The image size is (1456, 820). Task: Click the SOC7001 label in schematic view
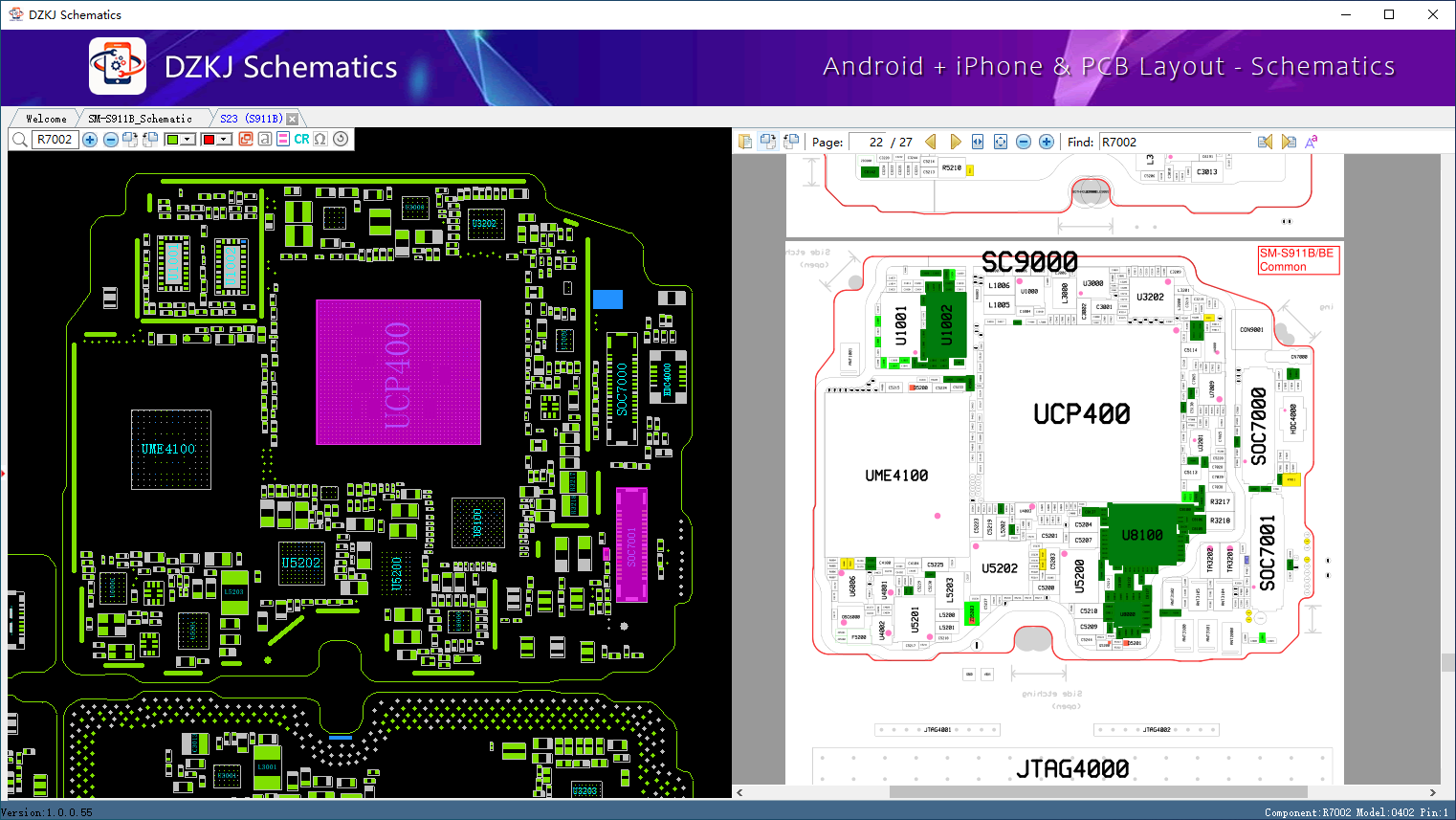coord(1268,553)
